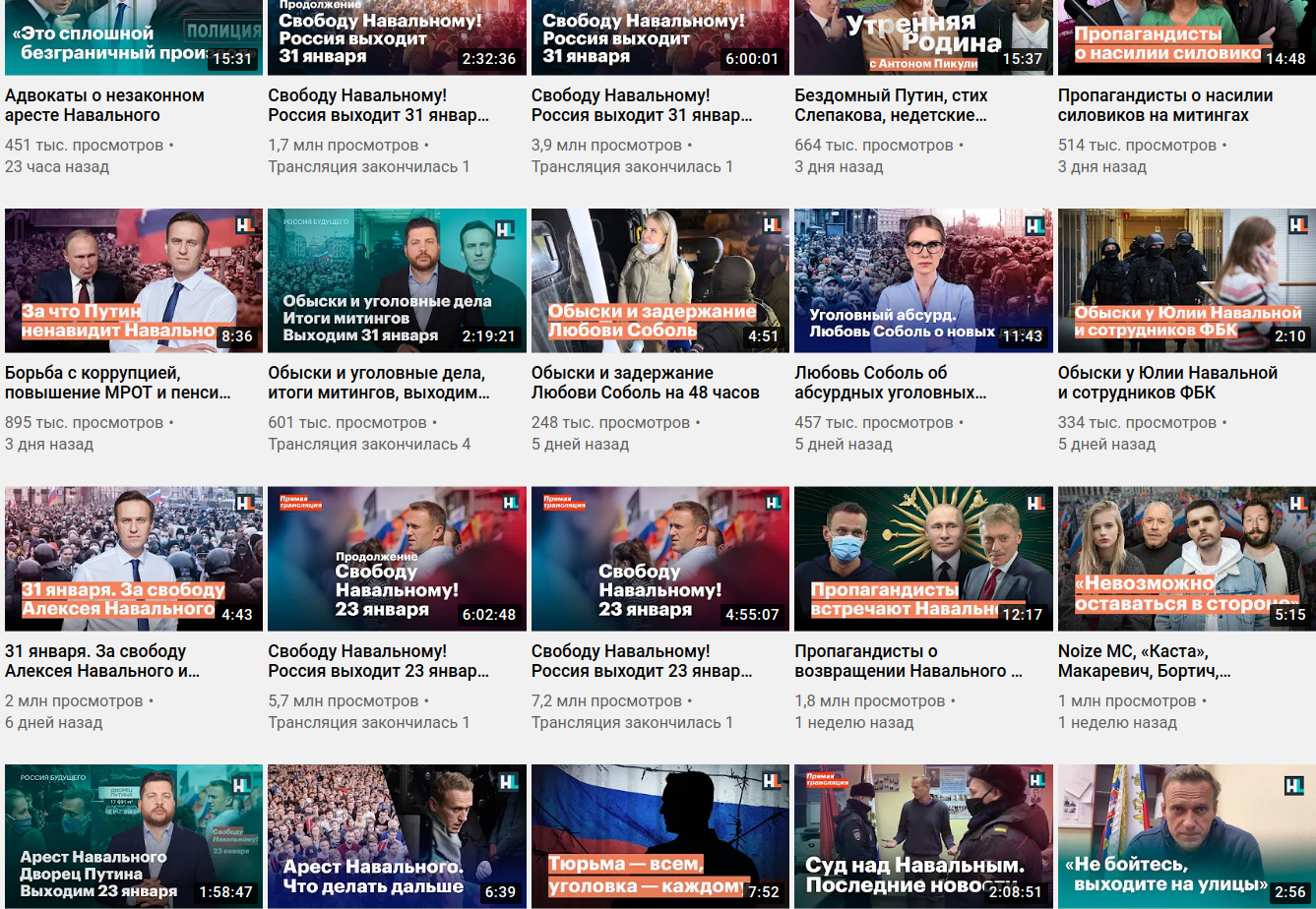Click title '31 января. За свободу Алексея Навального'

click(x=102, y=661)
